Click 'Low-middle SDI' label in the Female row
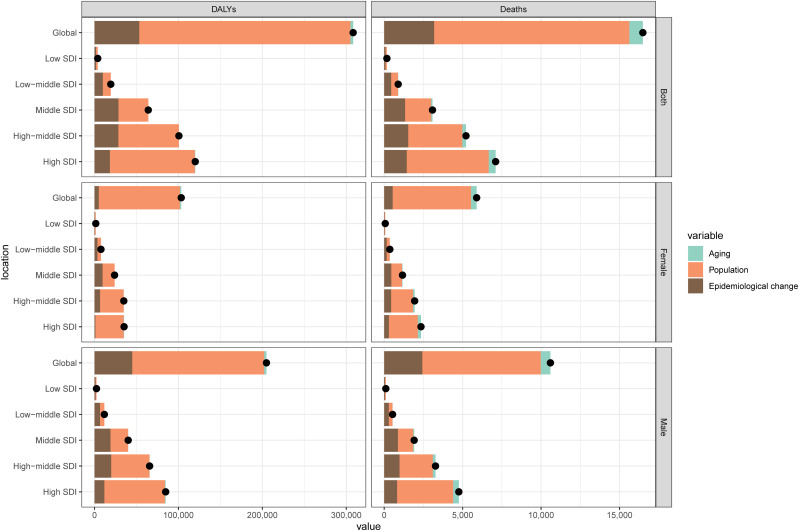This screenshot has width=799, height=531. pyautogui.click(x=46, y=249)
